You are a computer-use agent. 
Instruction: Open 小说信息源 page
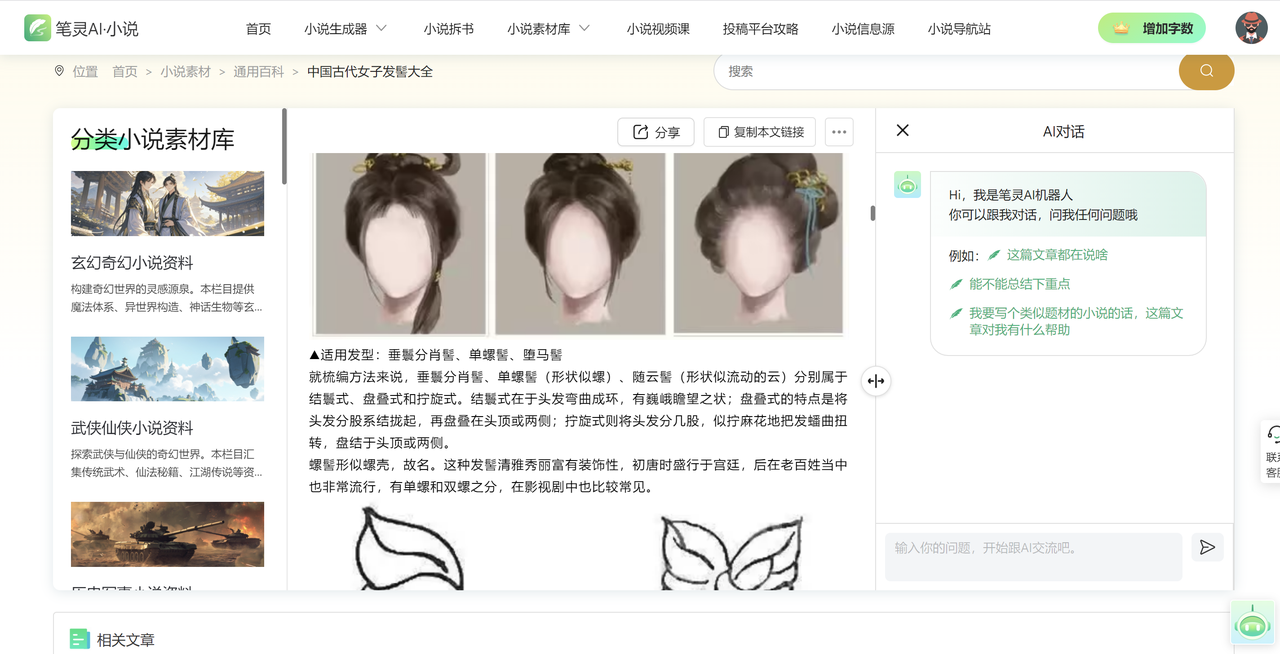point(862,29)
